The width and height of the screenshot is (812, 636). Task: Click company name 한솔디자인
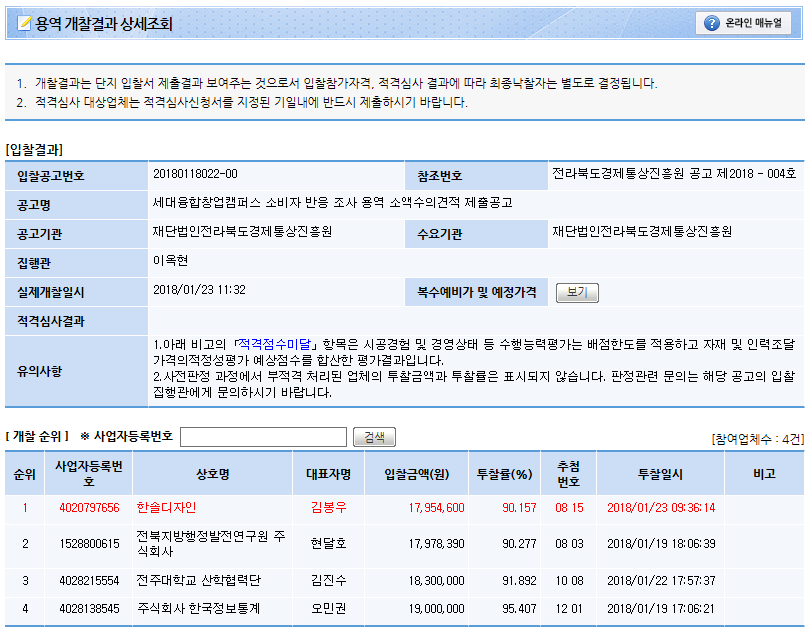[x=167, y=508]
